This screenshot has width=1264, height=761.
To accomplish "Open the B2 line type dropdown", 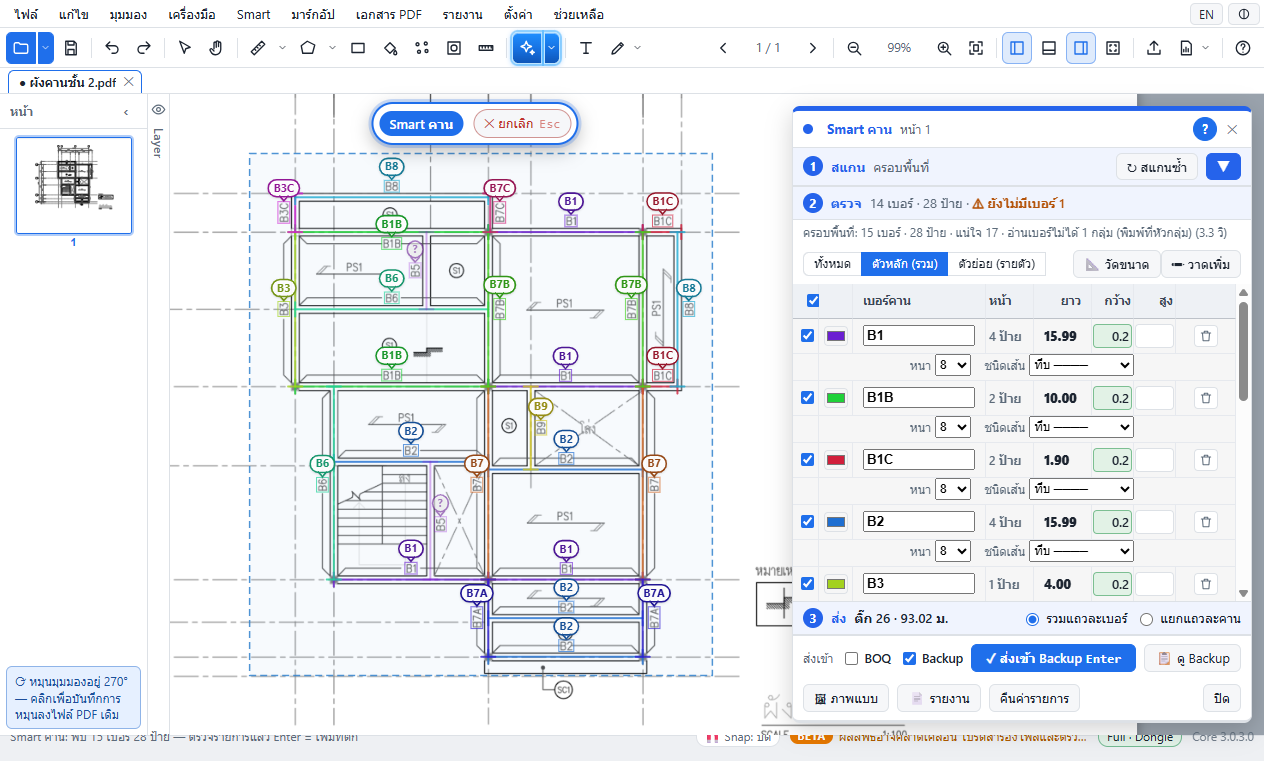I will pos(1081,551).
